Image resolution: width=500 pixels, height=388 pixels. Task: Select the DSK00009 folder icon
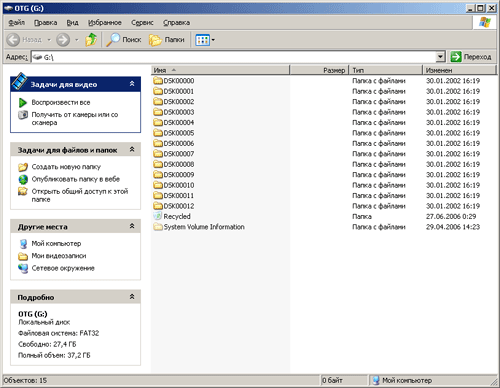pos(158,175)
